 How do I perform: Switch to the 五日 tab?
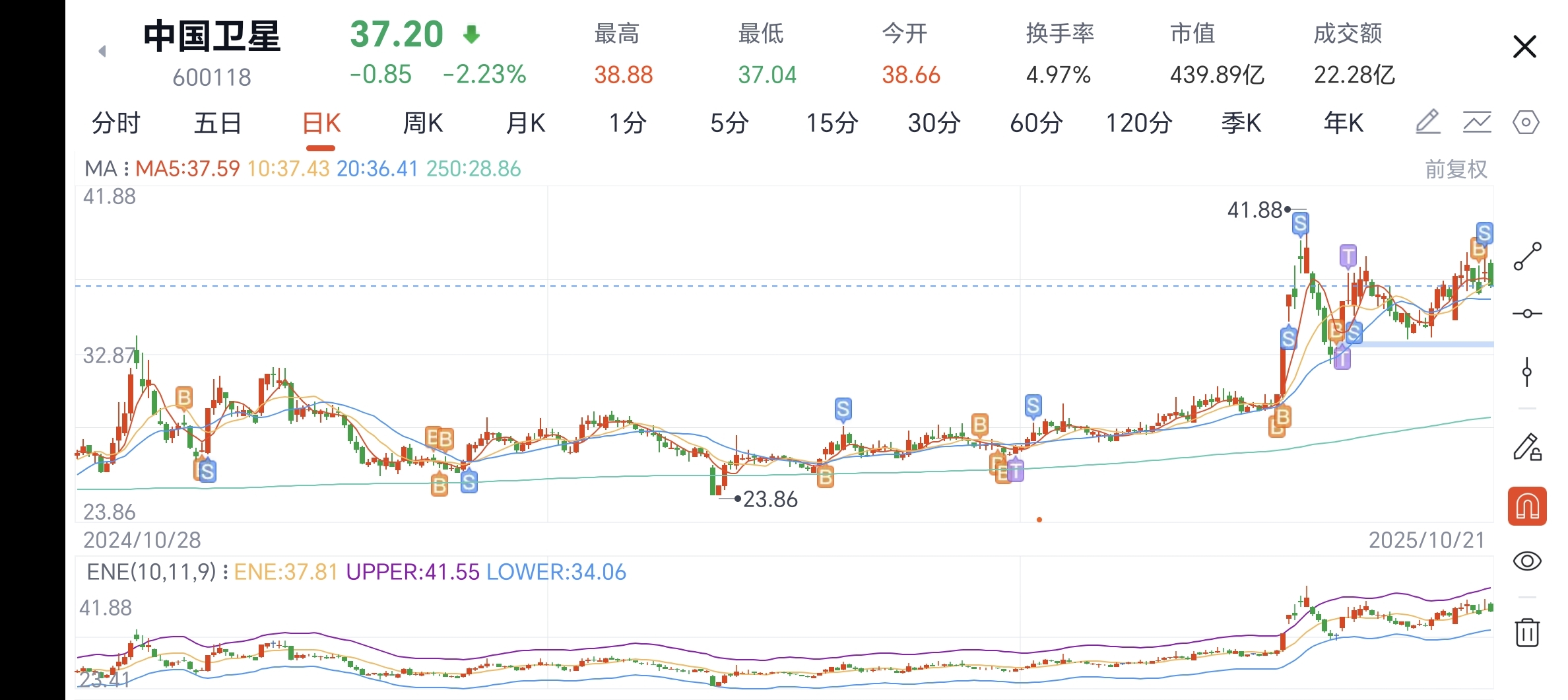218,123
